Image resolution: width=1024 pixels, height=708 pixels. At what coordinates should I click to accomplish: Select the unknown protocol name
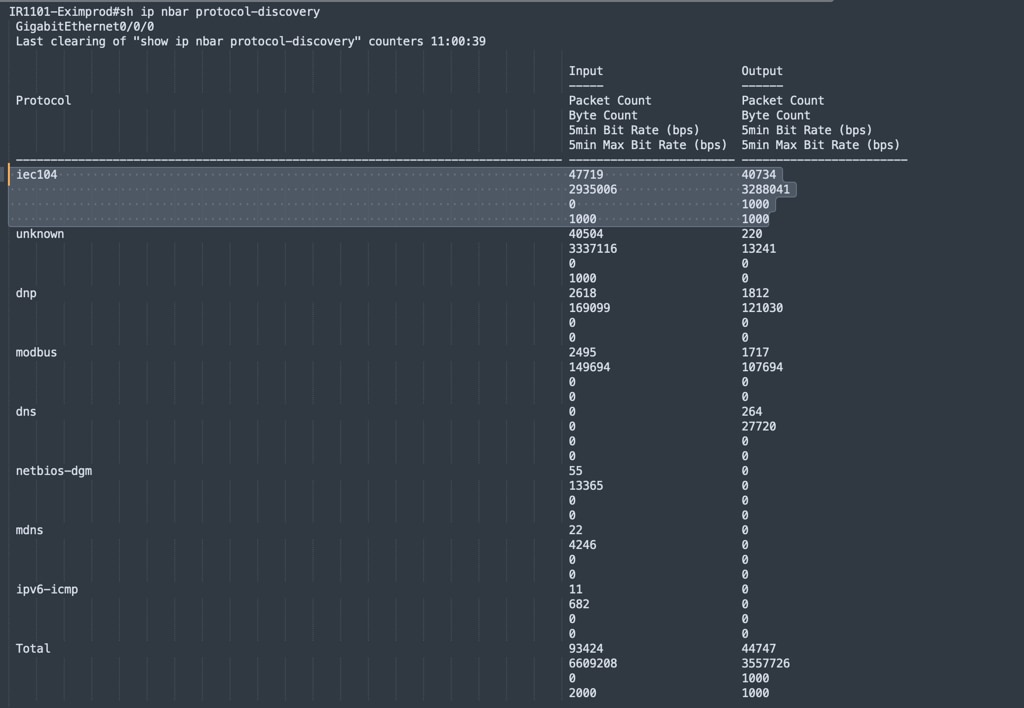(40, 234)
